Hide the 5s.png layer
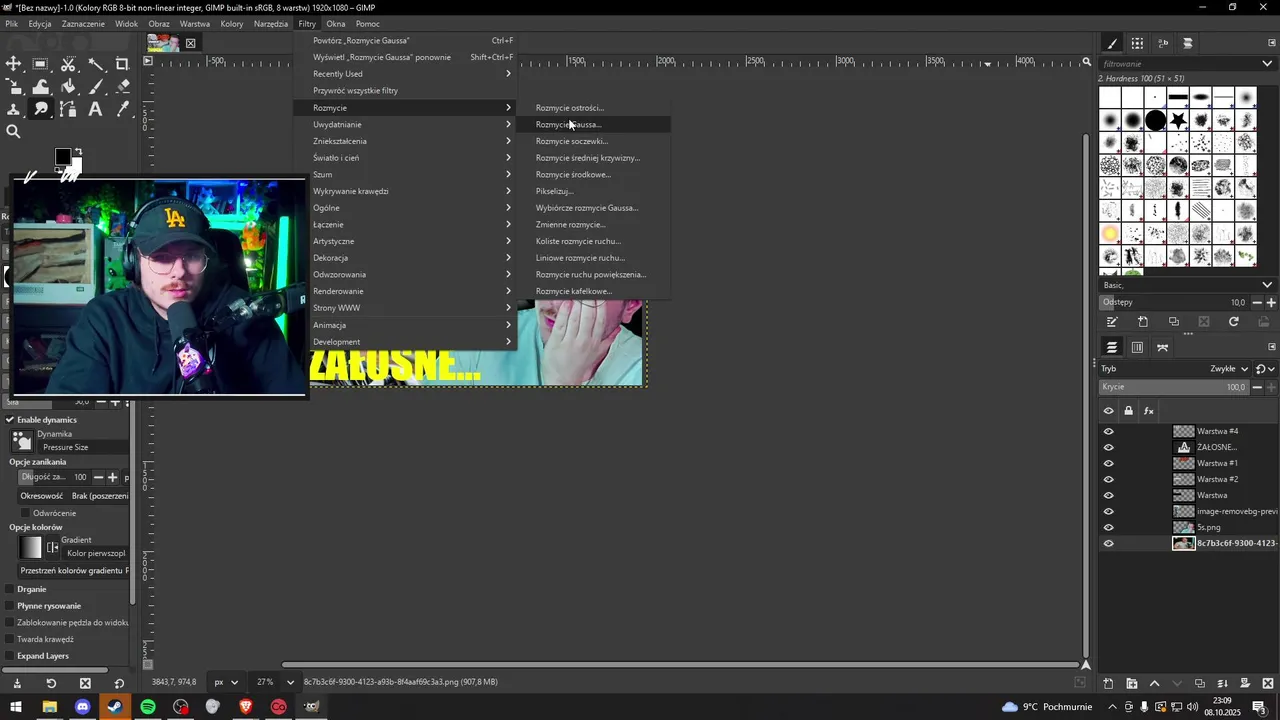The width and height of the screenshot is (1280, 720). (1108, 527)
